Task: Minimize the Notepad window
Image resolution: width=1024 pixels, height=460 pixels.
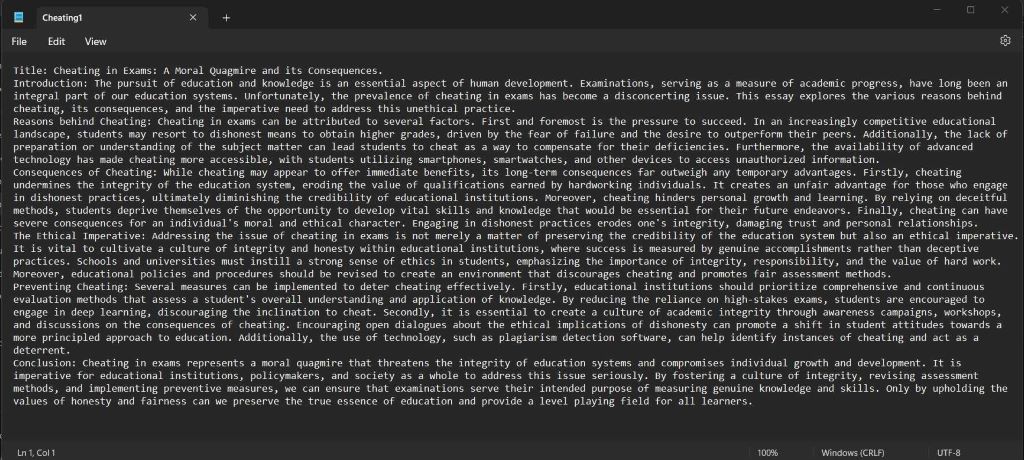Action: click(937, 10)
